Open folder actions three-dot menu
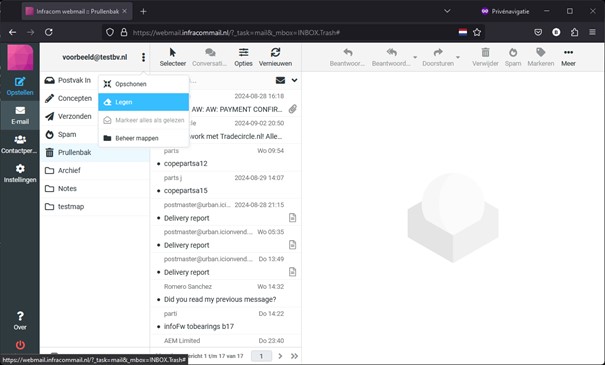This screenshot has height=365, width=605. click(x=143, y=57)
